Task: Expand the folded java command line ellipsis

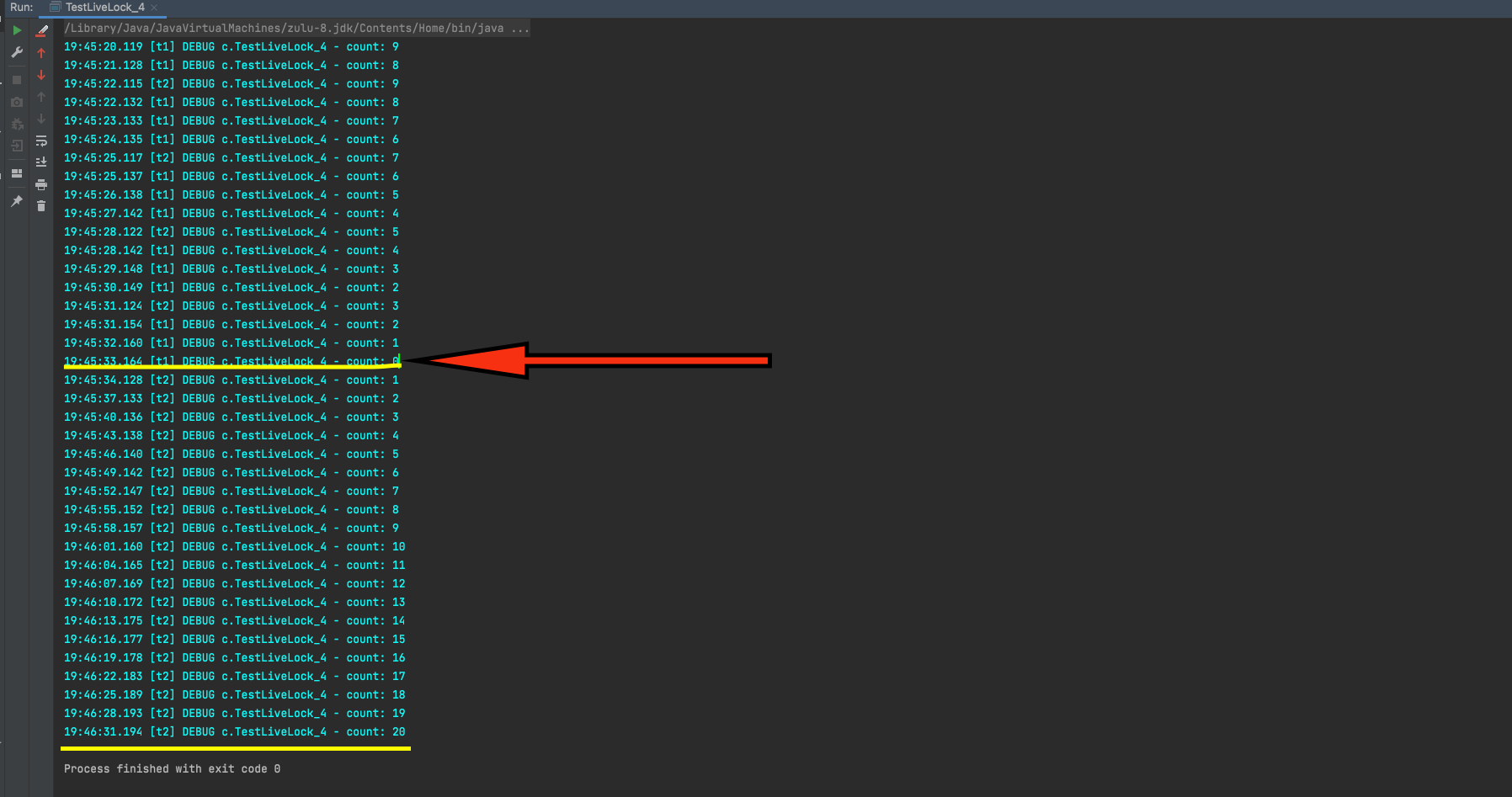Action: [x=520, y=29]
